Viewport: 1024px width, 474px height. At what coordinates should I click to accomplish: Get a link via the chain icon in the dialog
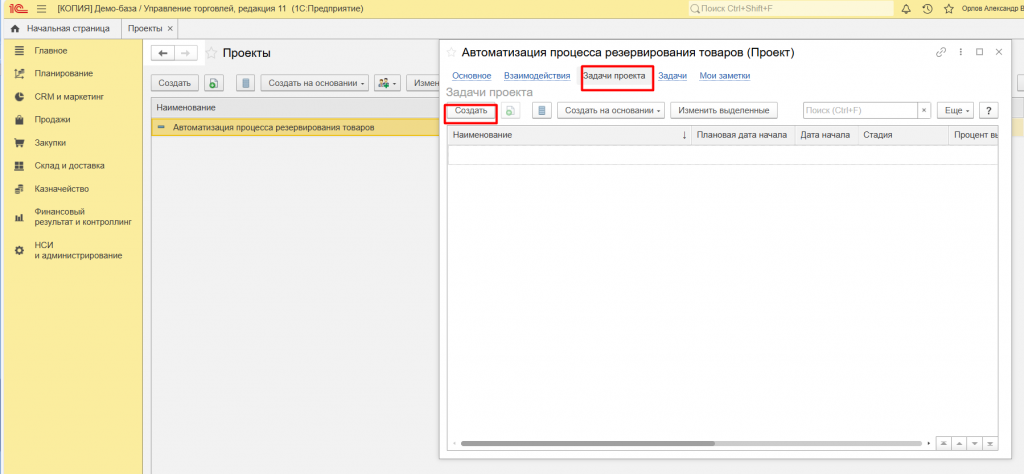(941, 52)
